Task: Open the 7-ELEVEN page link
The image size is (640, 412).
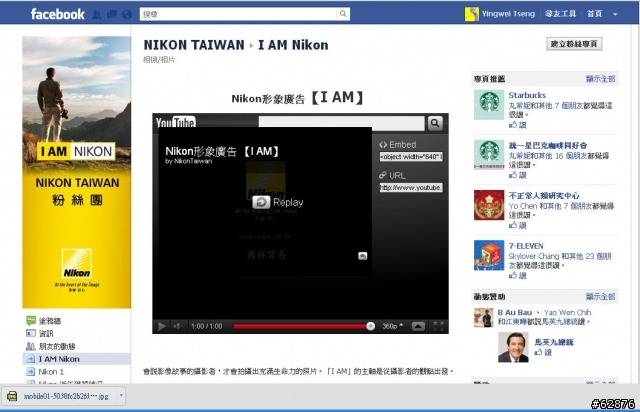Action: (x=526, y=246)
